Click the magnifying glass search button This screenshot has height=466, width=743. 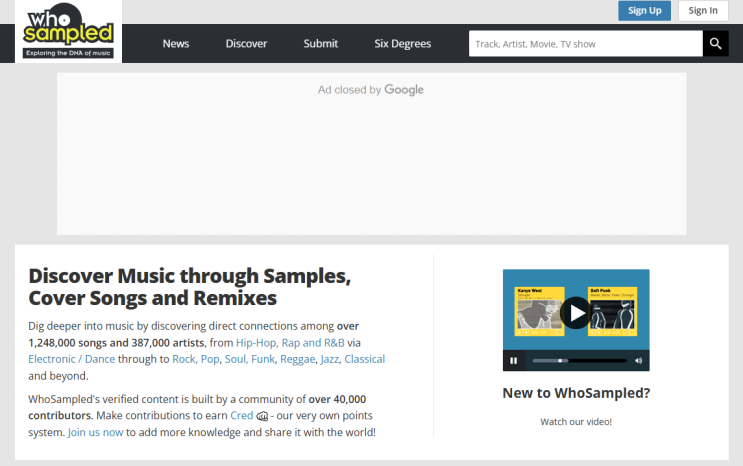coord(716,44)
